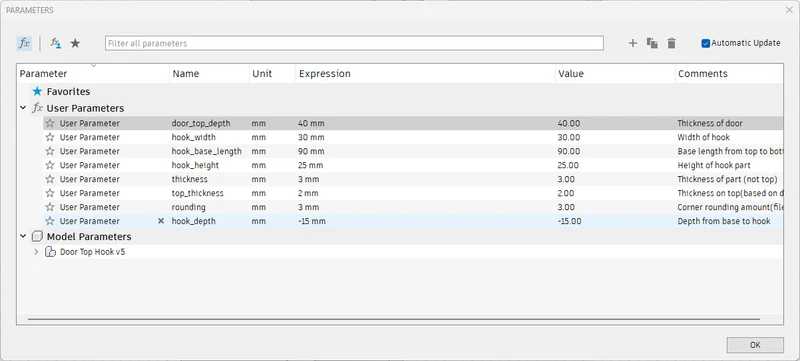800x361 pixels.
Task: Sort by the Comments column header
Action: pos(729,73)
